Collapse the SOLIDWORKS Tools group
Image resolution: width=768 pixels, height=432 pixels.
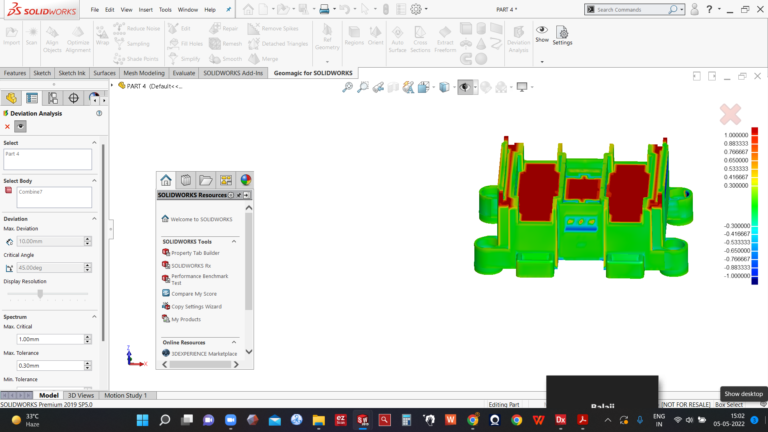[x=234, y=241]
